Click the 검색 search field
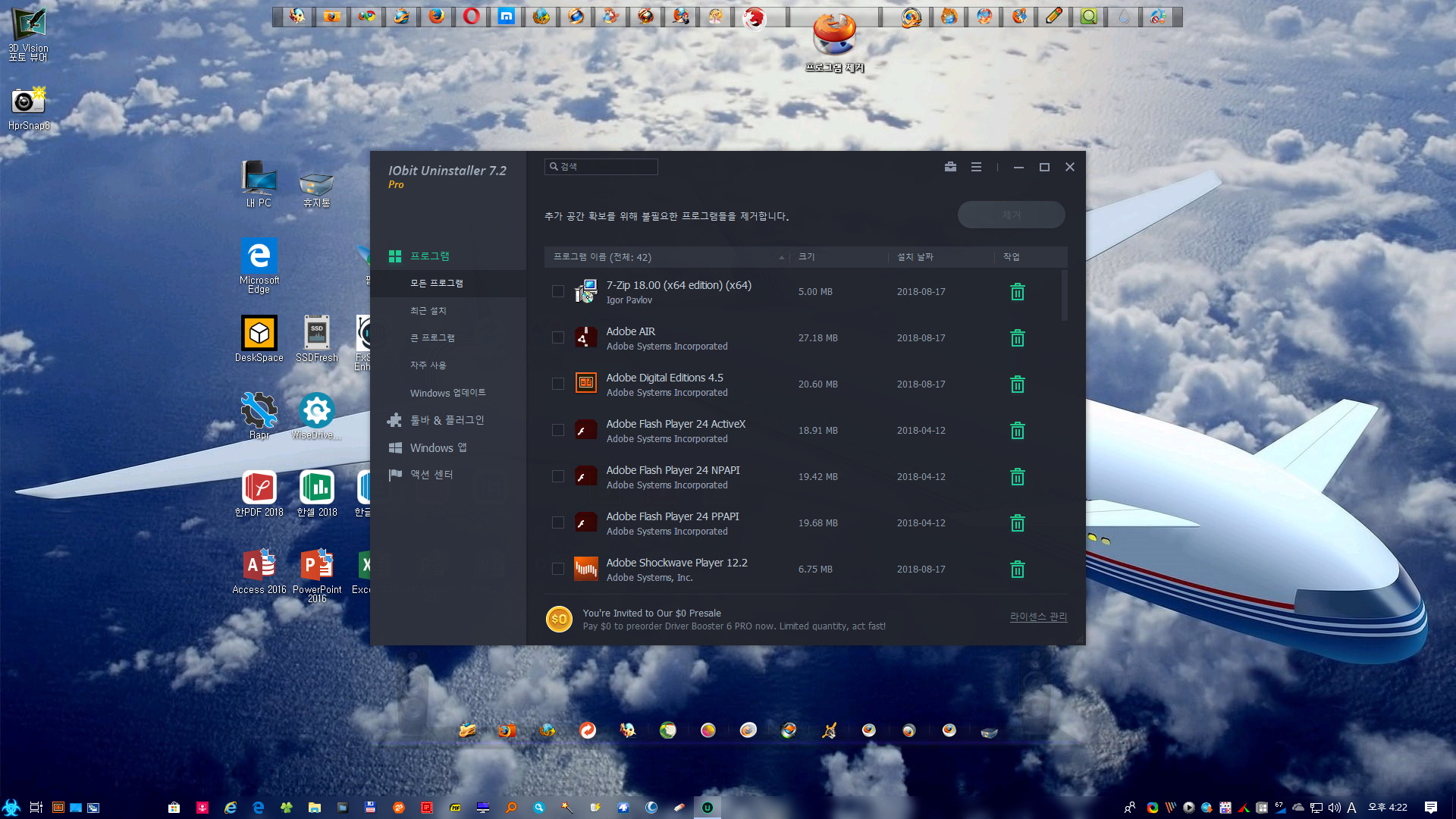Screen dimensions: 1456x819 [601, 167]
